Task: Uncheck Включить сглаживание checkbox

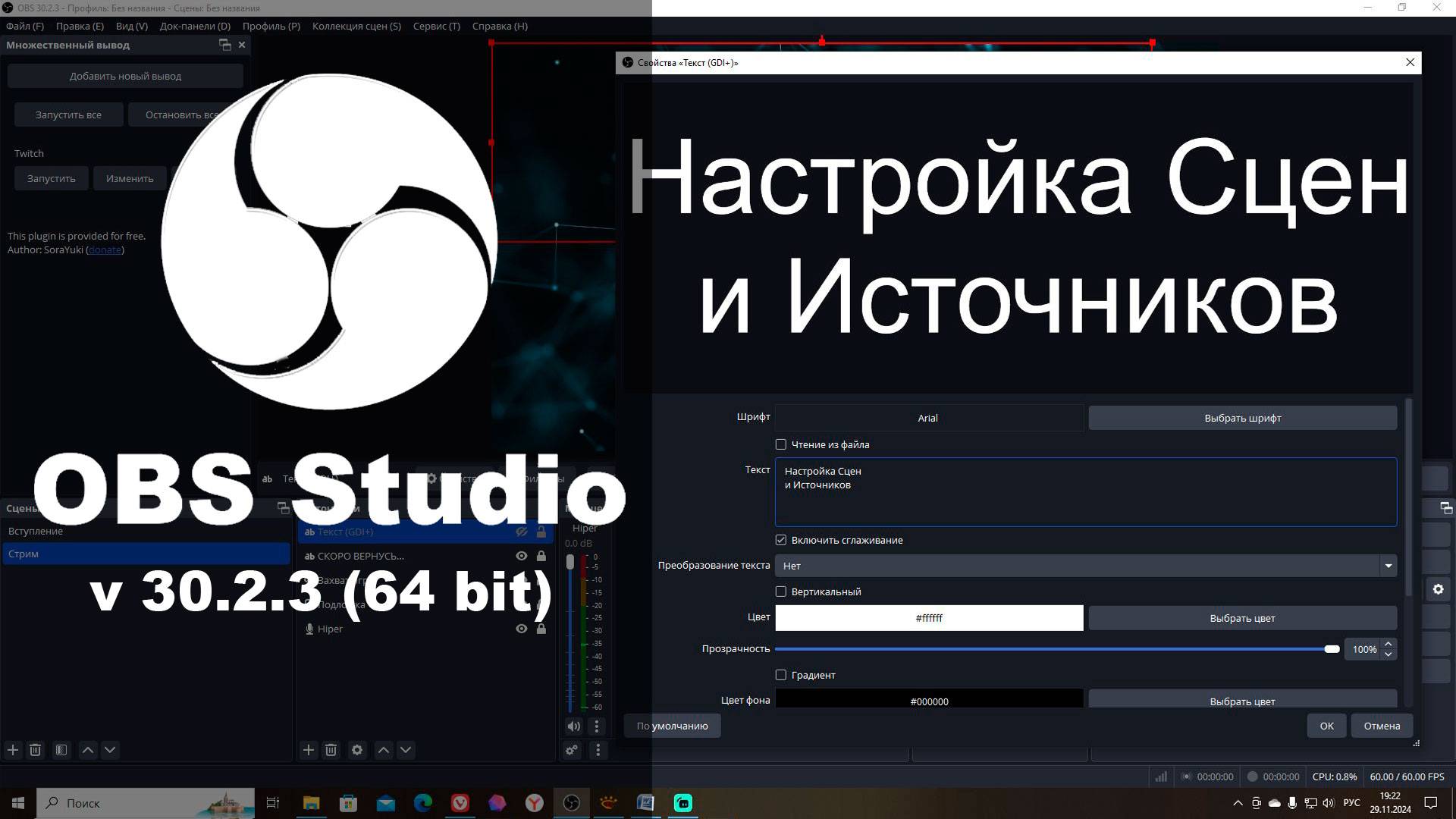Action: click(781, 540)
